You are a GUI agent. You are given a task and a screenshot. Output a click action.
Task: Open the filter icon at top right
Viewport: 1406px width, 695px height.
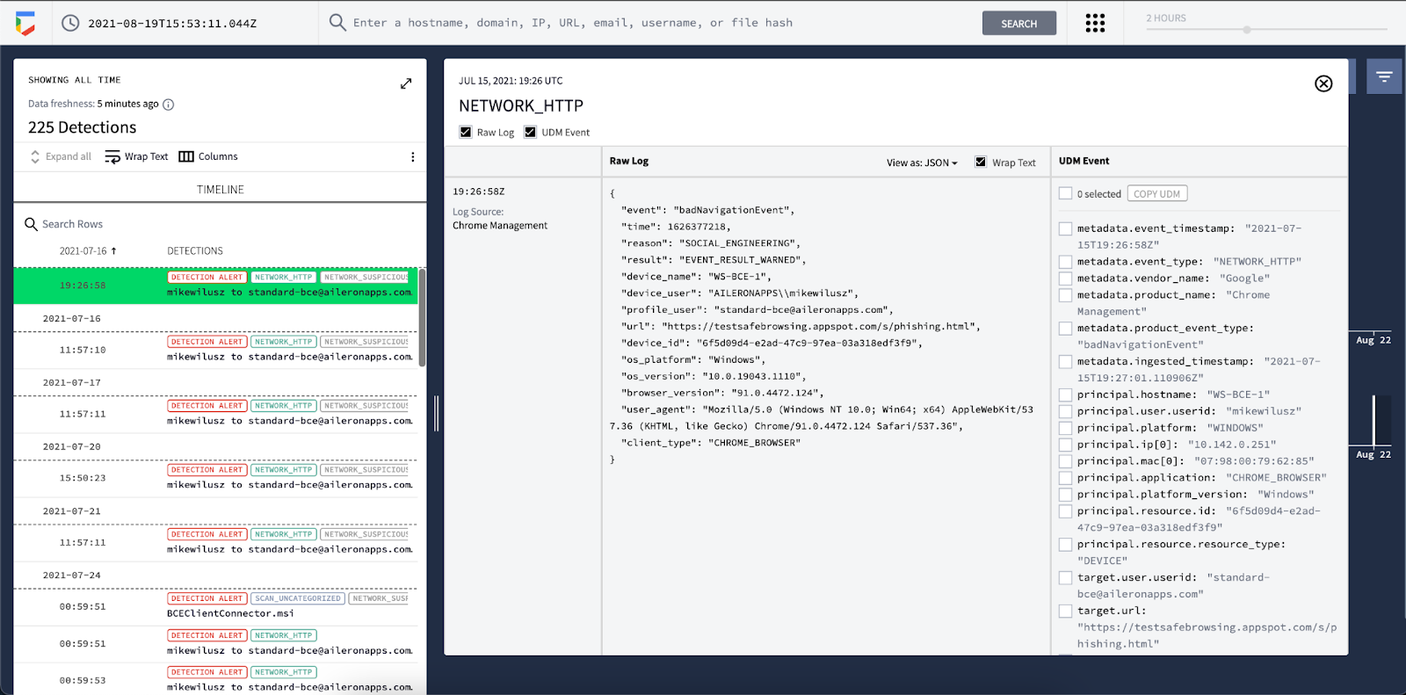1384,76
